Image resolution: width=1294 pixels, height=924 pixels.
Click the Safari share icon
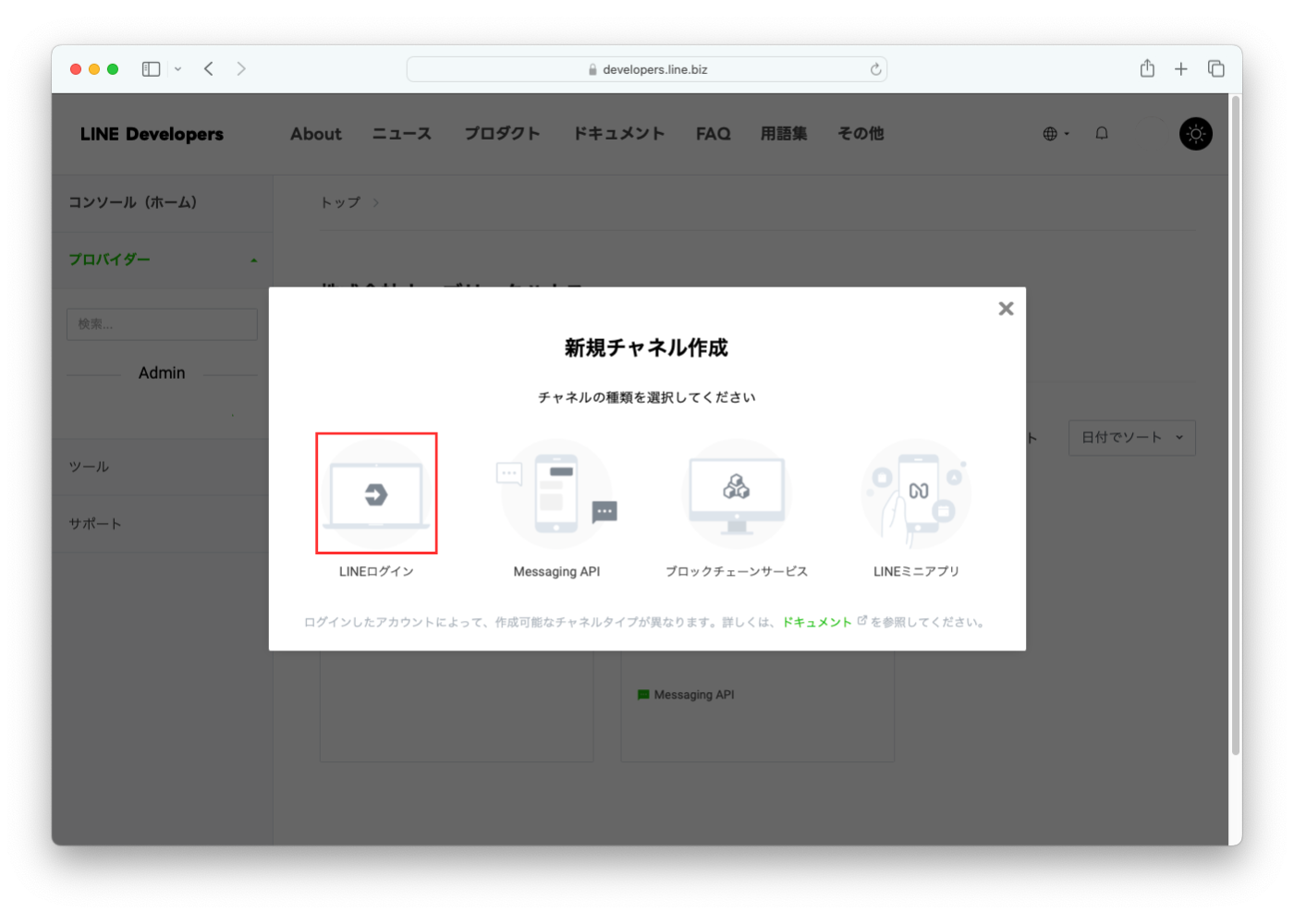pos(1147,68)
